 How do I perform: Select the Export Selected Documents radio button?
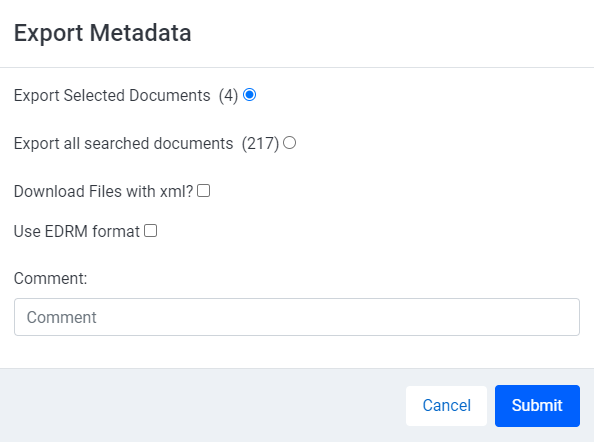coord(249,95)
